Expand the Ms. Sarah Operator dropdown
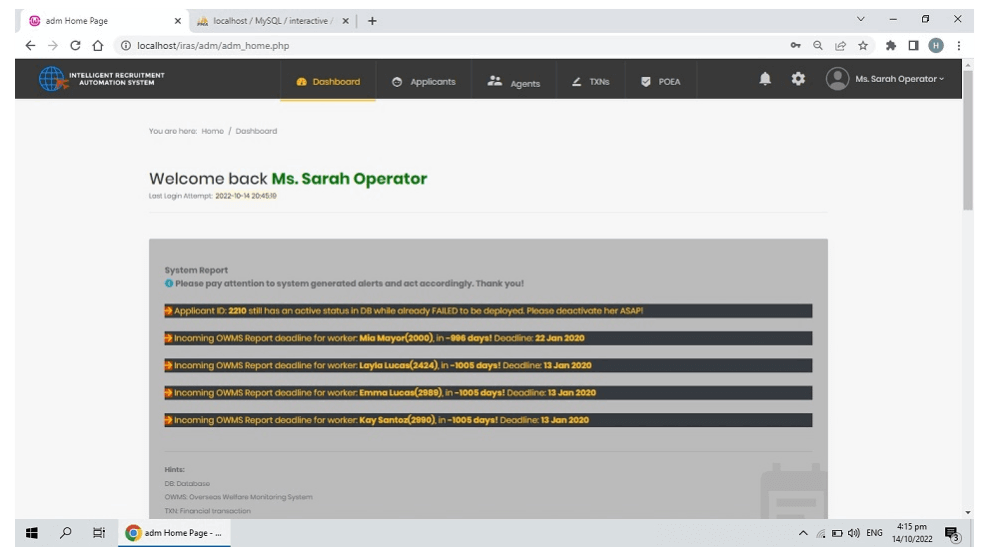990x555 pixels. (899, 79)
